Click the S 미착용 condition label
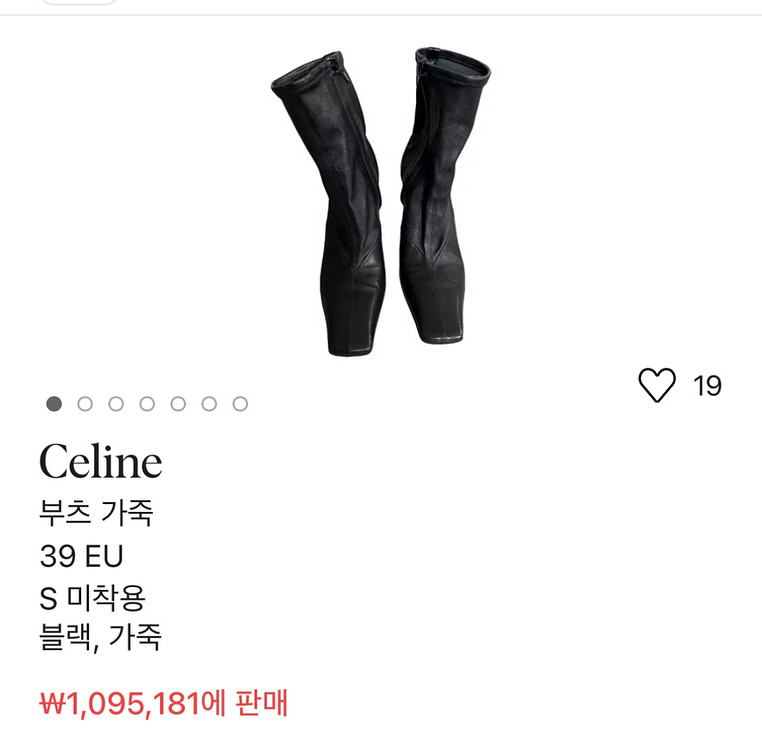Viewport: 762px width, 750px height. [x=92, y=597]
